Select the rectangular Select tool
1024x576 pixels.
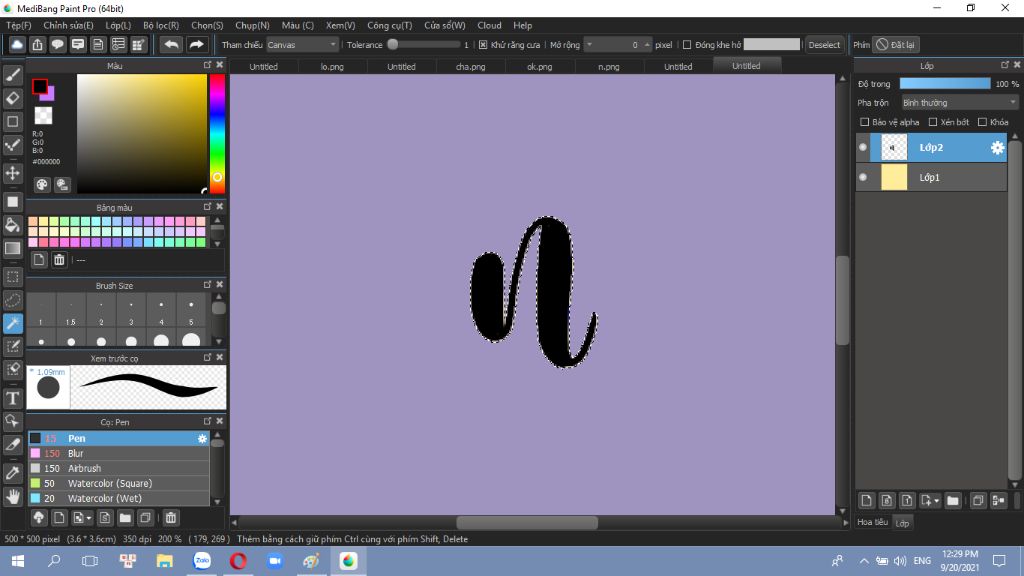pos(12,277)
